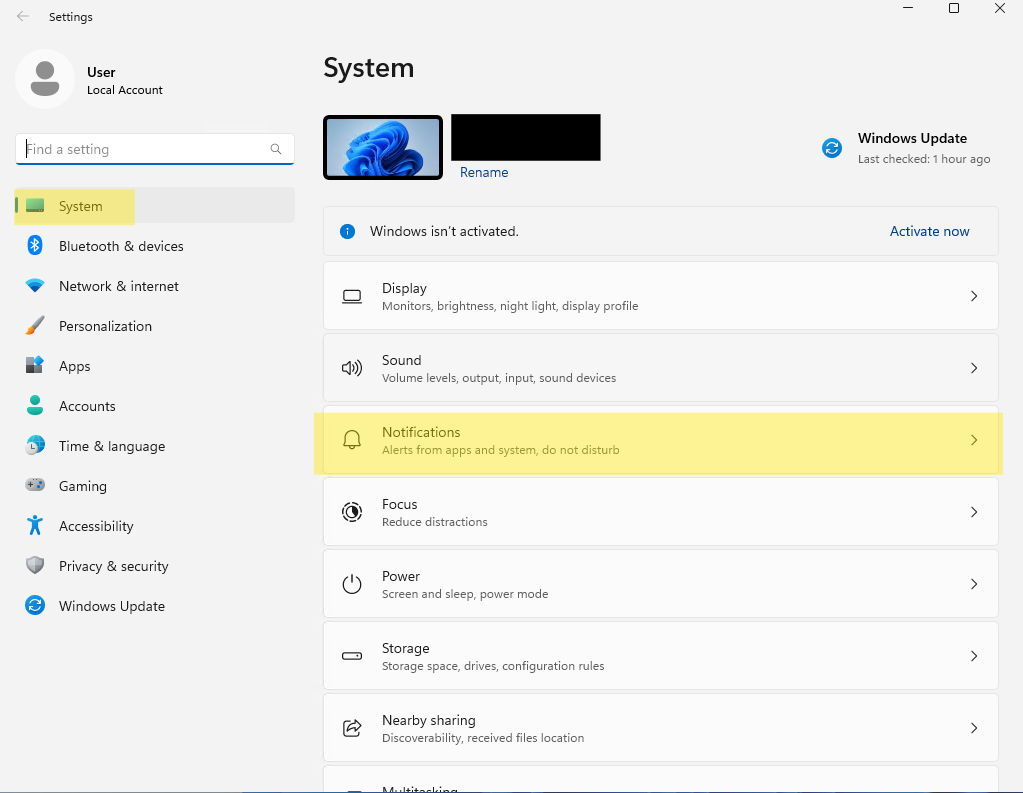The height and width of the screenshot is (793, 1023).
Task: Click the Accessibility figure icon
Action: click(35, 526)
